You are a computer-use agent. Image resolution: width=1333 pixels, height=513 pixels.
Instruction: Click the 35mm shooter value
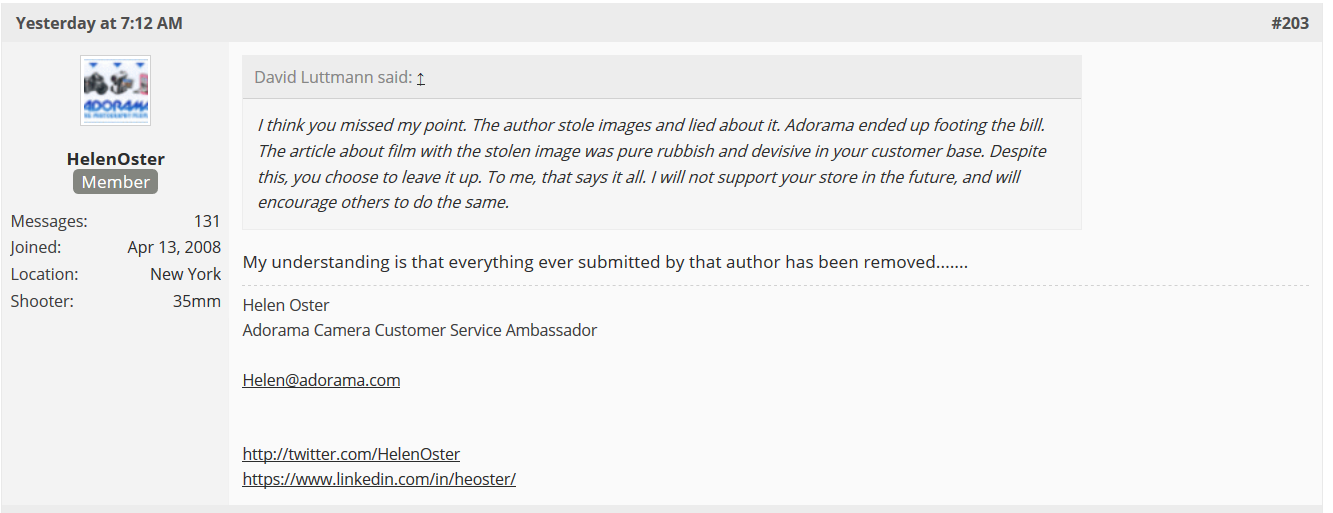pyautogui.click(x=197, y=300)
